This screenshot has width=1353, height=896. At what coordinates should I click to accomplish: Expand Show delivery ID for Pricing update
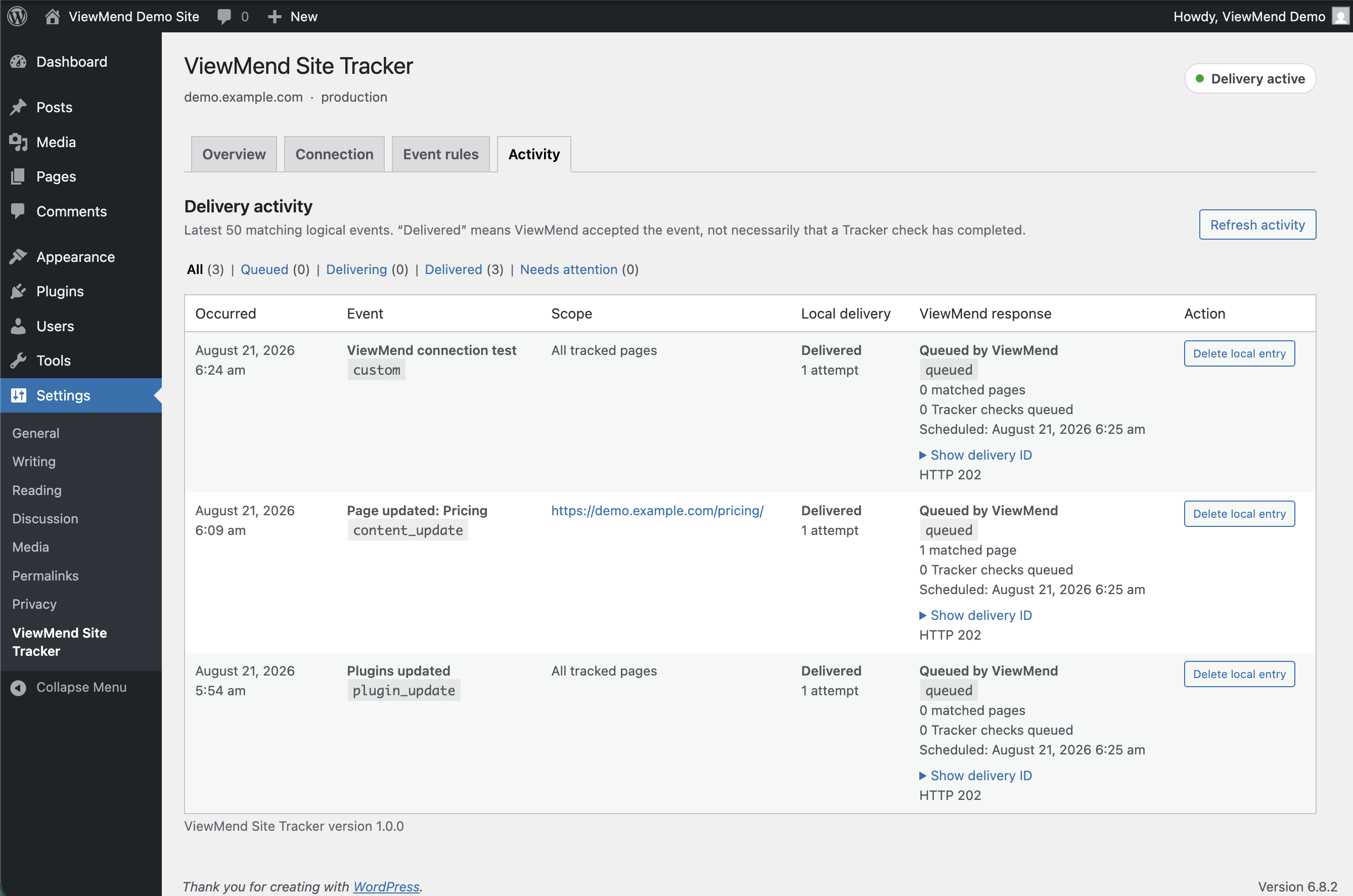[x=975, y=615]
